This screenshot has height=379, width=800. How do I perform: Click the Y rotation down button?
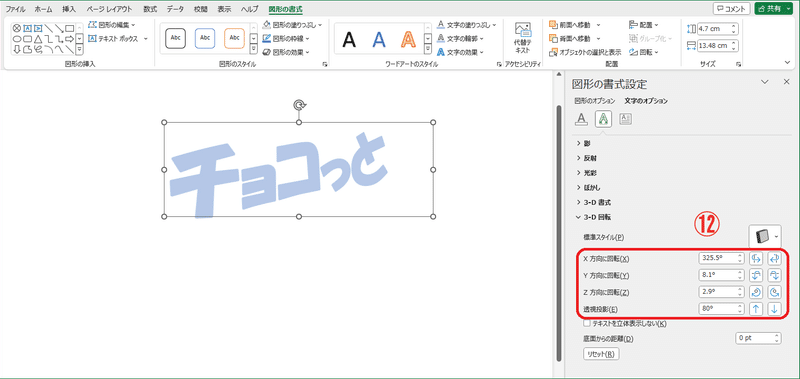click(x=774, y=275)
